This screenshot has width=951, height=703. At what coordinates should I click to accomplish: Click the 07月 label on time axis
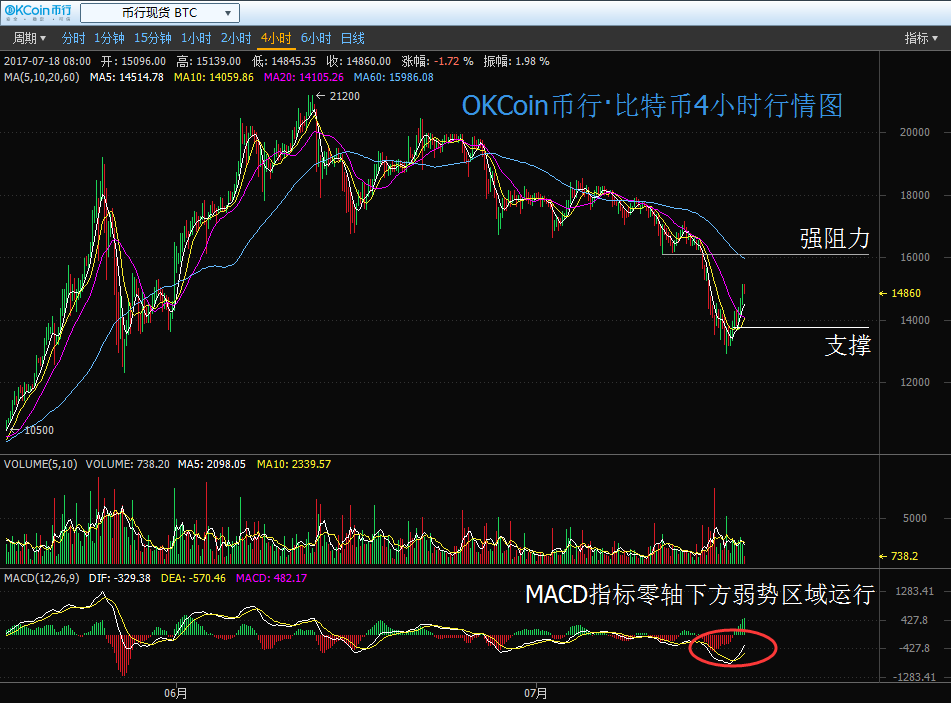click(536, 692)
